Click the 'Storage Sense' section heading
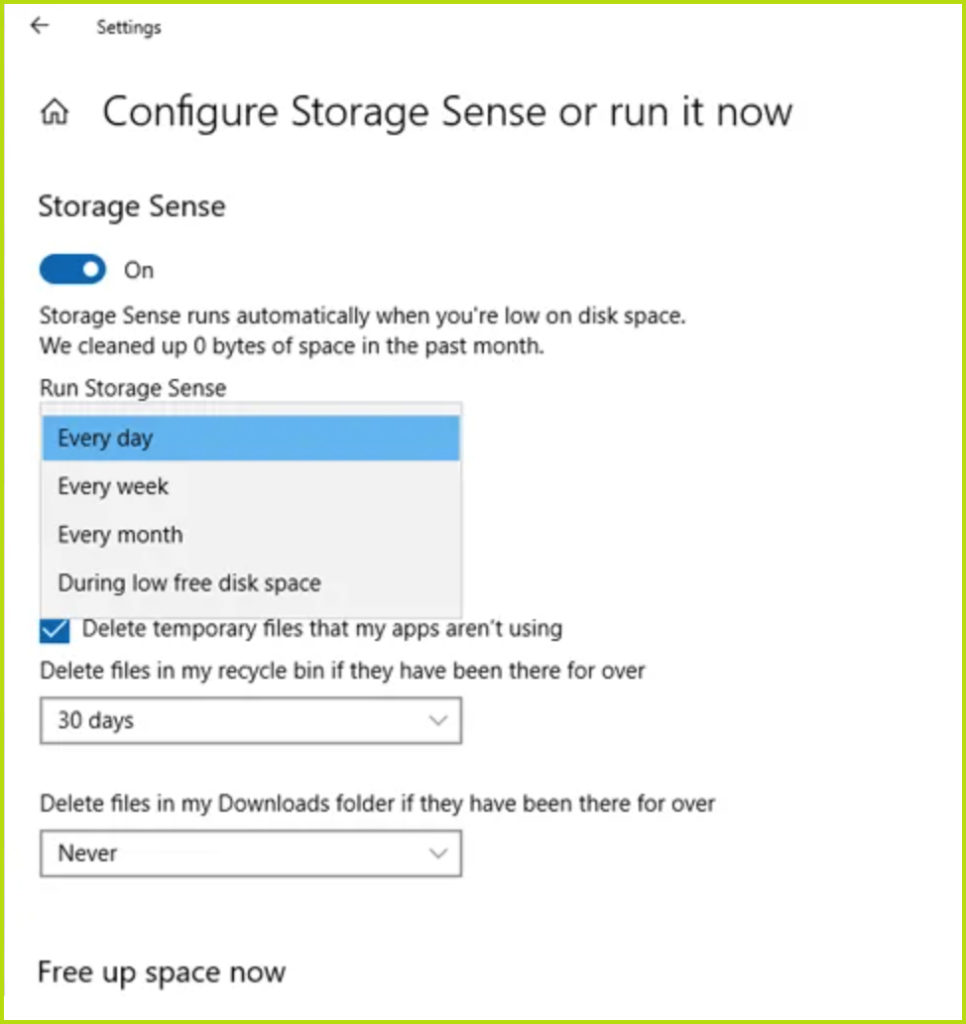 [x=132, y=206]
